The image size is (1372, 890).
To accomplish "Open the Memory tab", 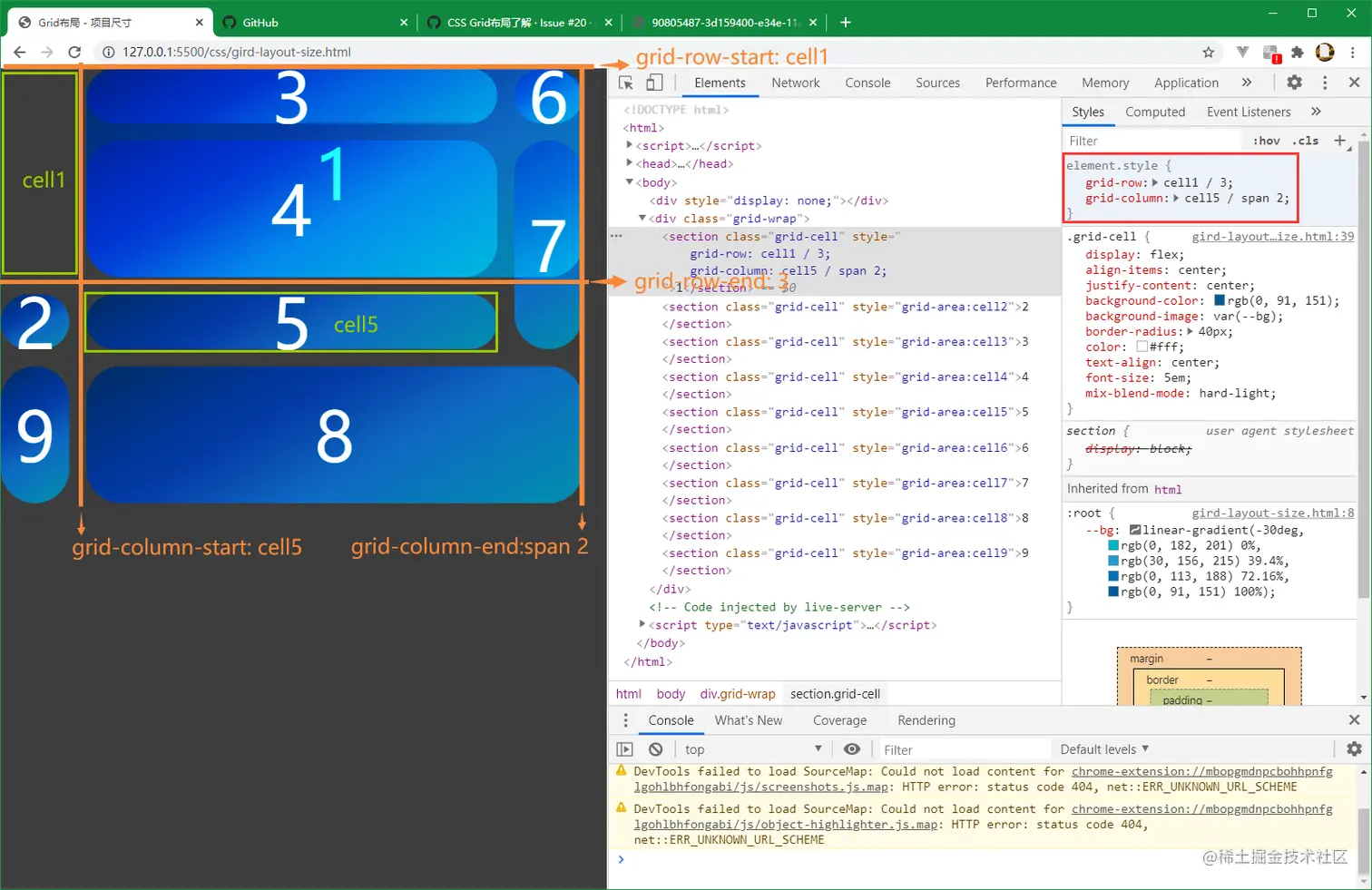I will tap(1105, 83).
